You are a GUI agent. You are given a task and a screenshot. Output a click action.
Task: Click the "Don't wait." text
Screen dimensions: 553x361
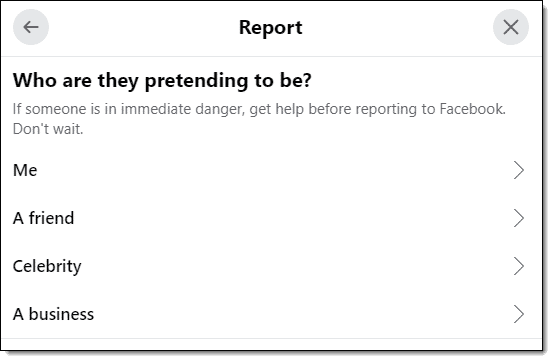point(48,129)
